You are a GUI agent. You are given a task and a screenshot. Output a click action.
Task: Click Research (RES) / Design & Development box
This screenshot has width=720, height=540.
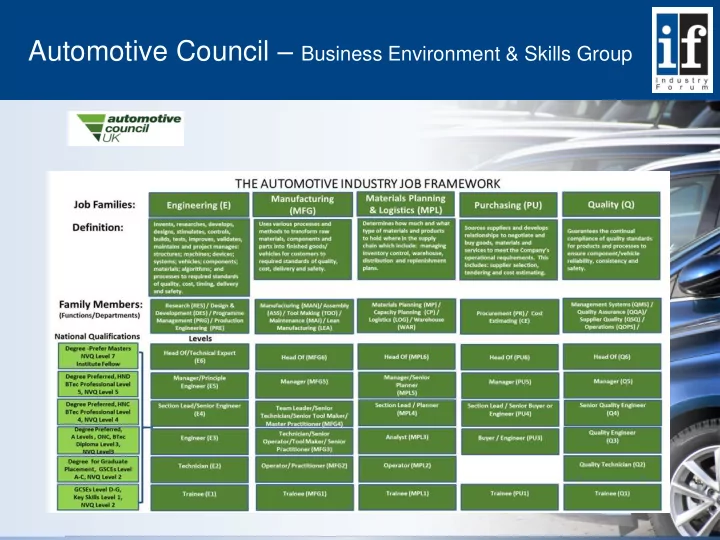click(200, 316)
